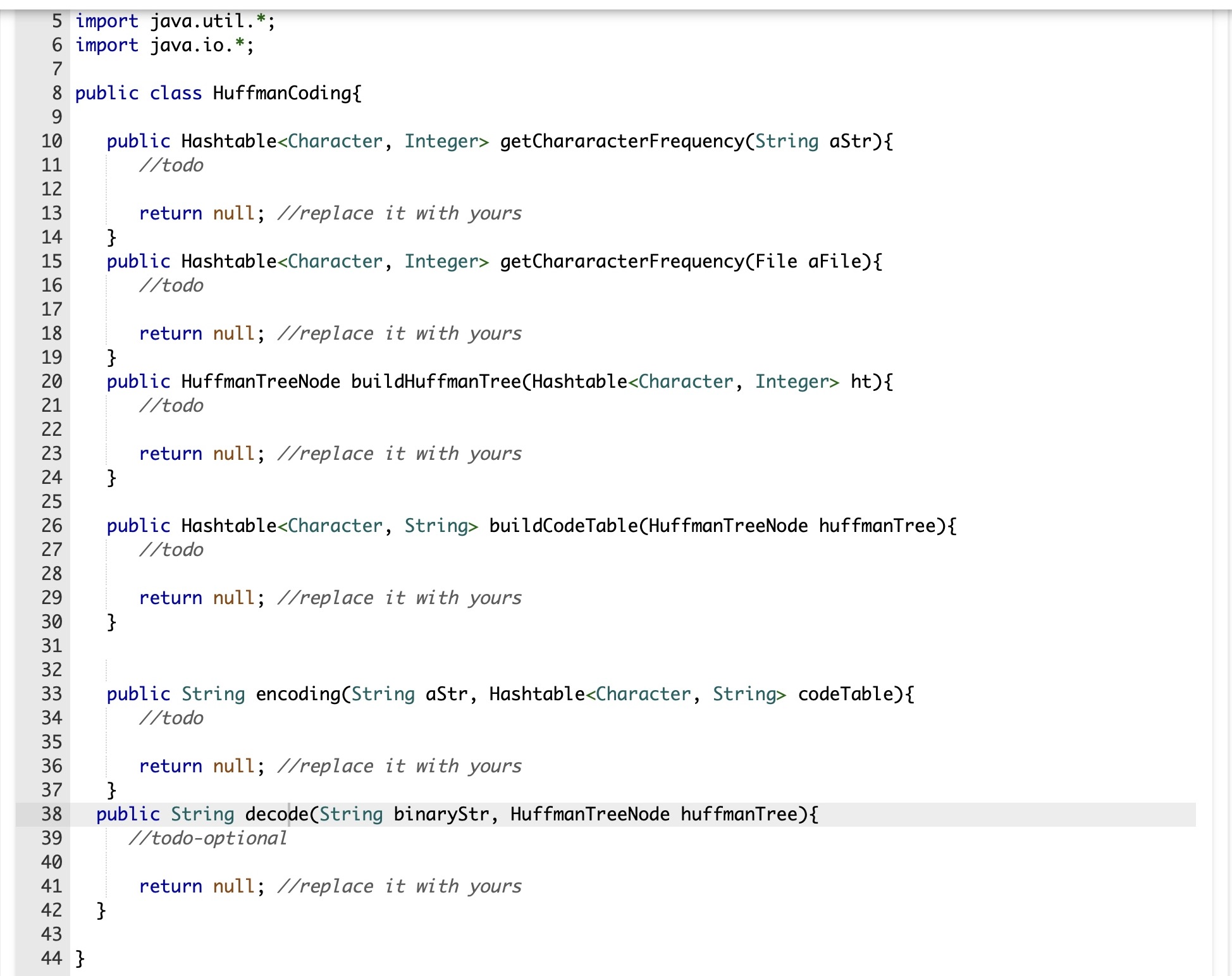Click return null on line 41
This screenshot has width=1232, height=976.
(197, 886)
